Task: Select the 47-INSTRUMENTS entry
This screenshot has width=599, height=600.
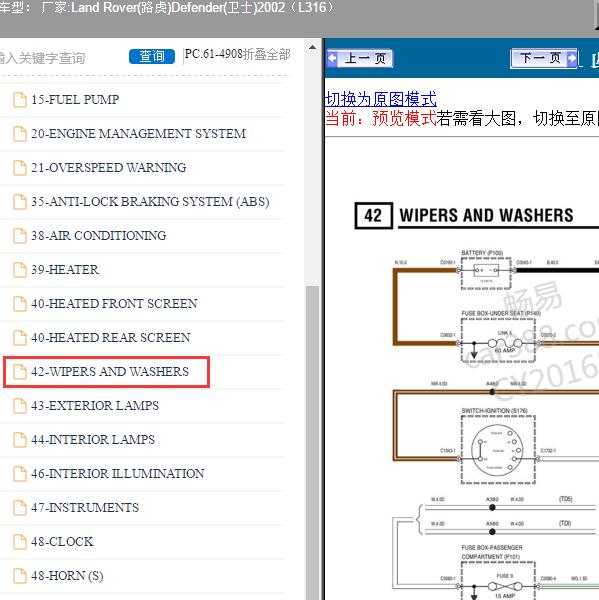Action: [x=85, y=508]
